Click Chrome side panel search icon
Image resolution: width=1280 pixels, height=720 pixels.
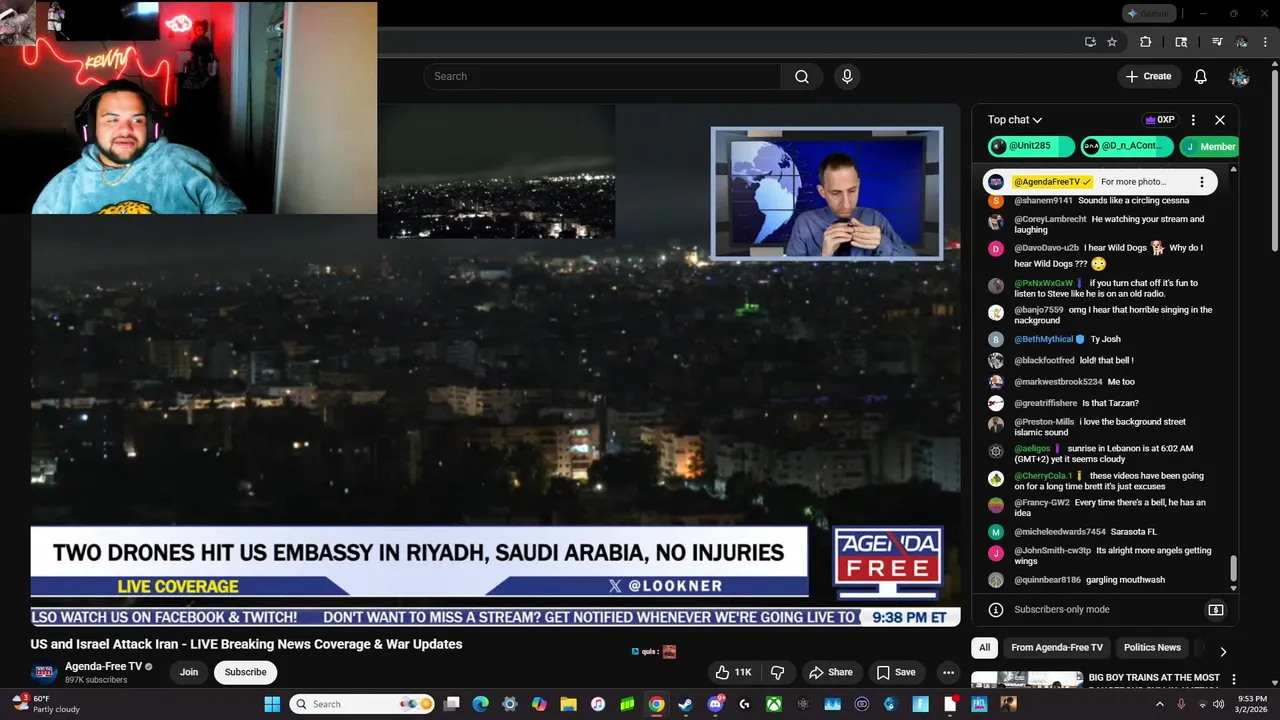pos(1181,42)
